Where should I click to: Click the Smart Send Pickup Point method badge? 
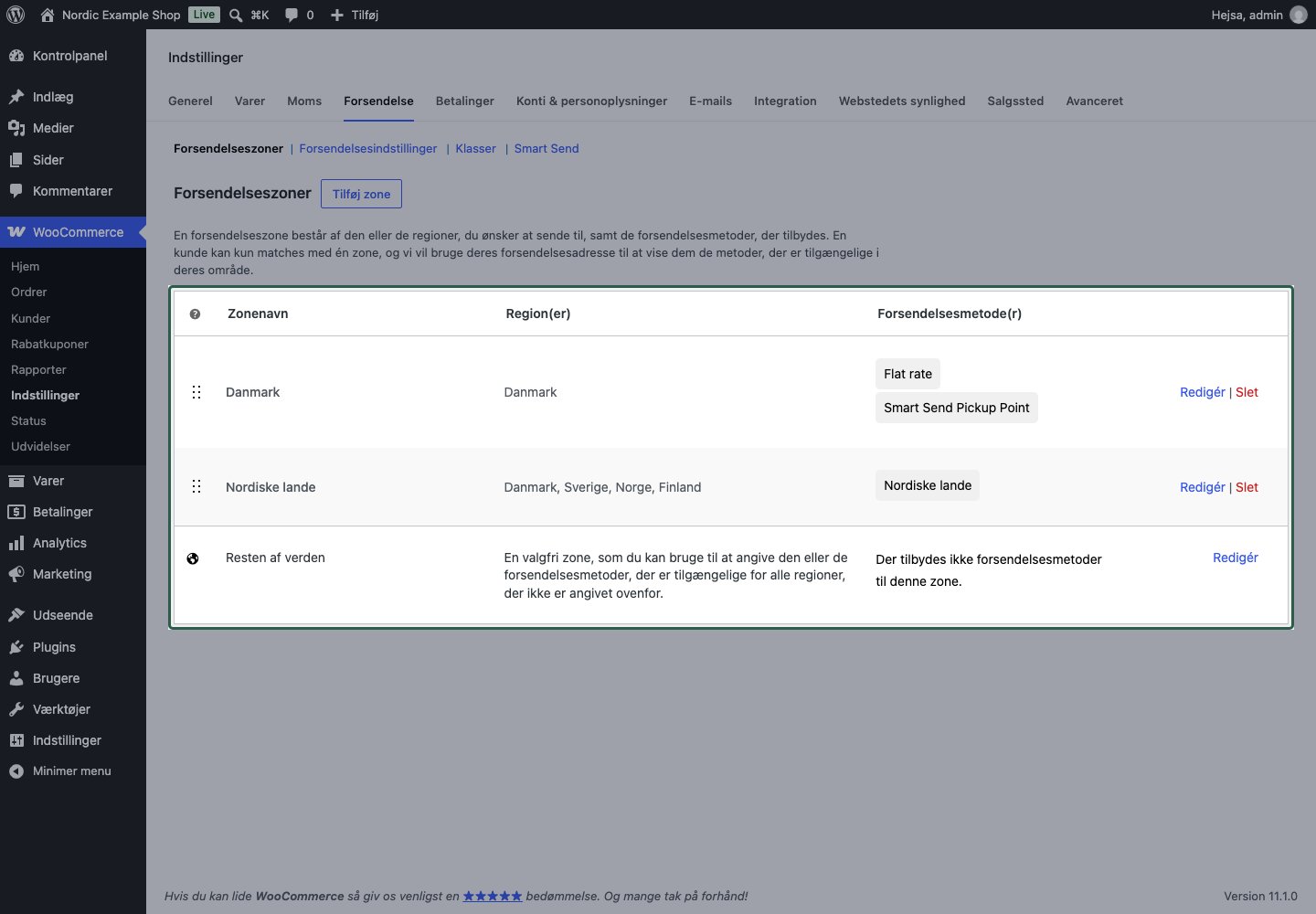pos(957,408)
